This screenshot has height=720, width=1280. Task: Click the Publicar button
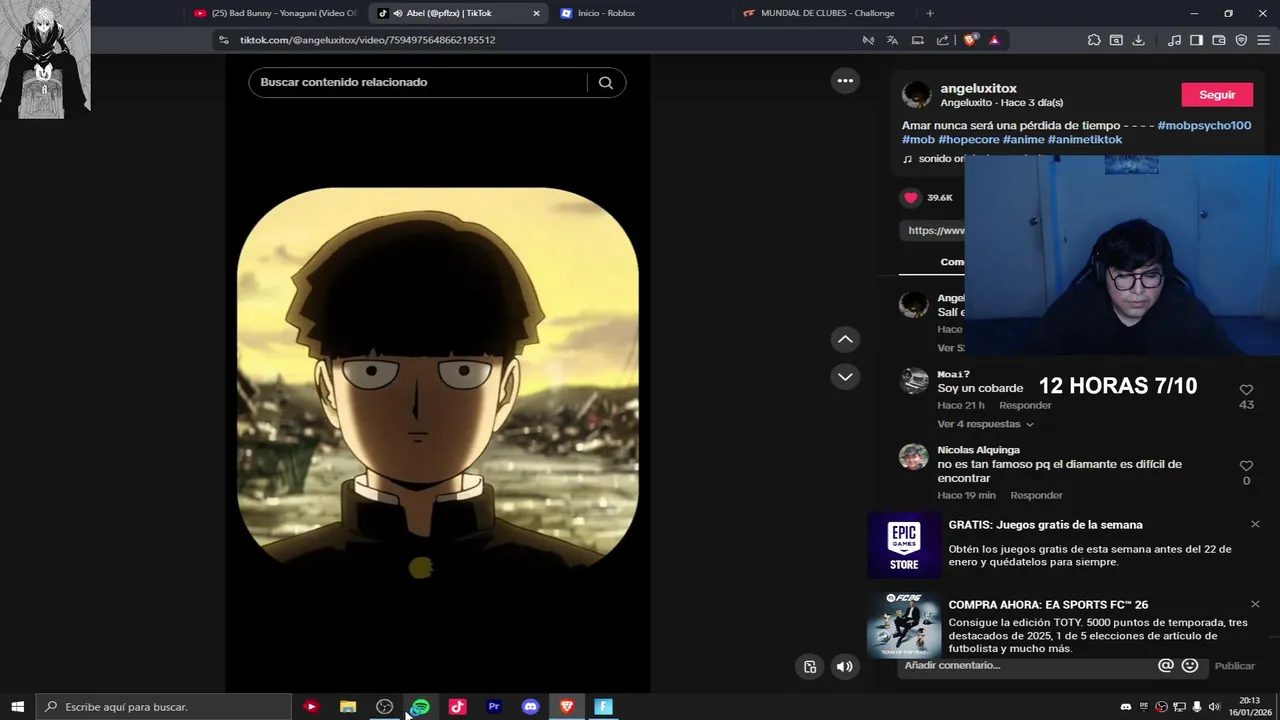coord(1234,666)
